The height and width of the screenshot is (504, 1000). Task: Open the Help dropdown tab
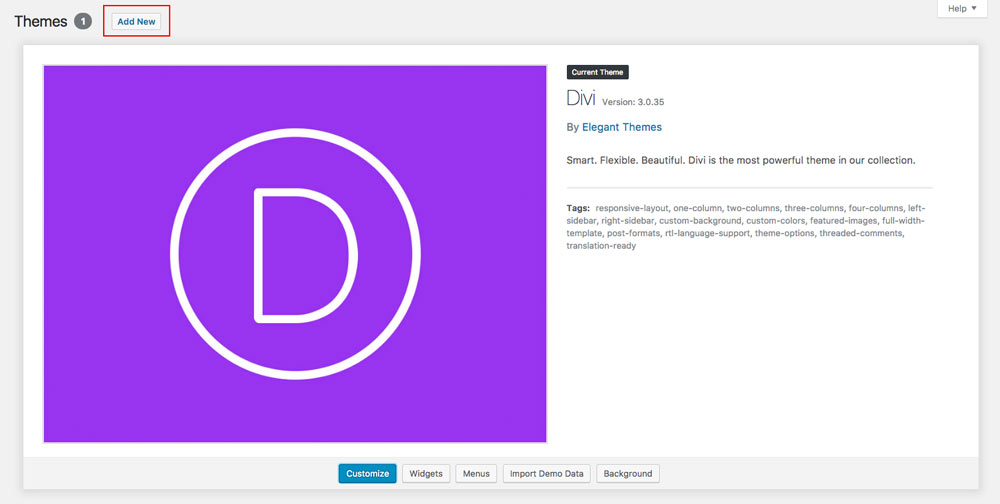pyautogui.click(x=963, y=9)
